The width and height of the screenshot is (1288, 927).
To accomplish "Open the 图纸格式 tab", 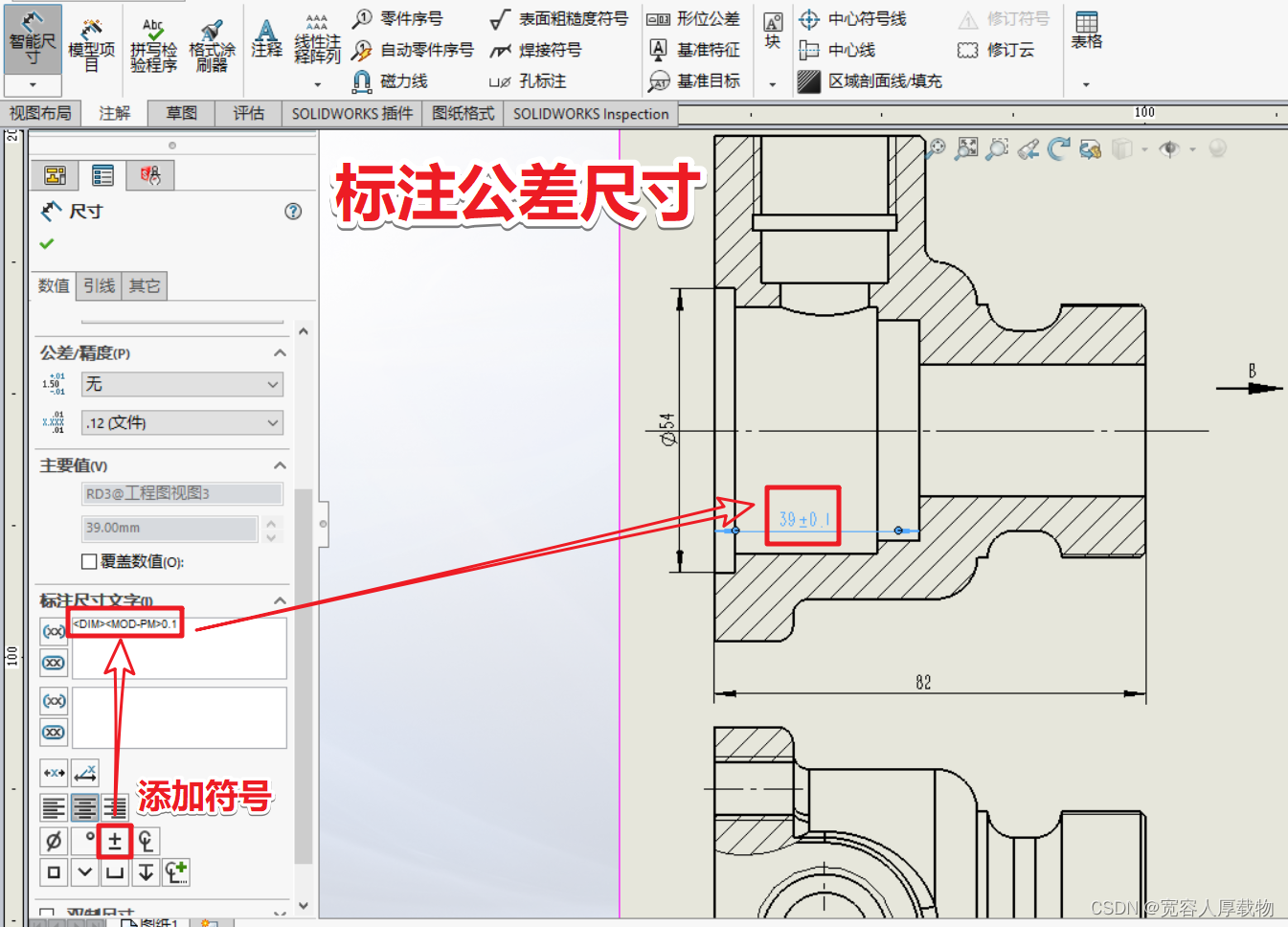I will (x=463, y=113).
